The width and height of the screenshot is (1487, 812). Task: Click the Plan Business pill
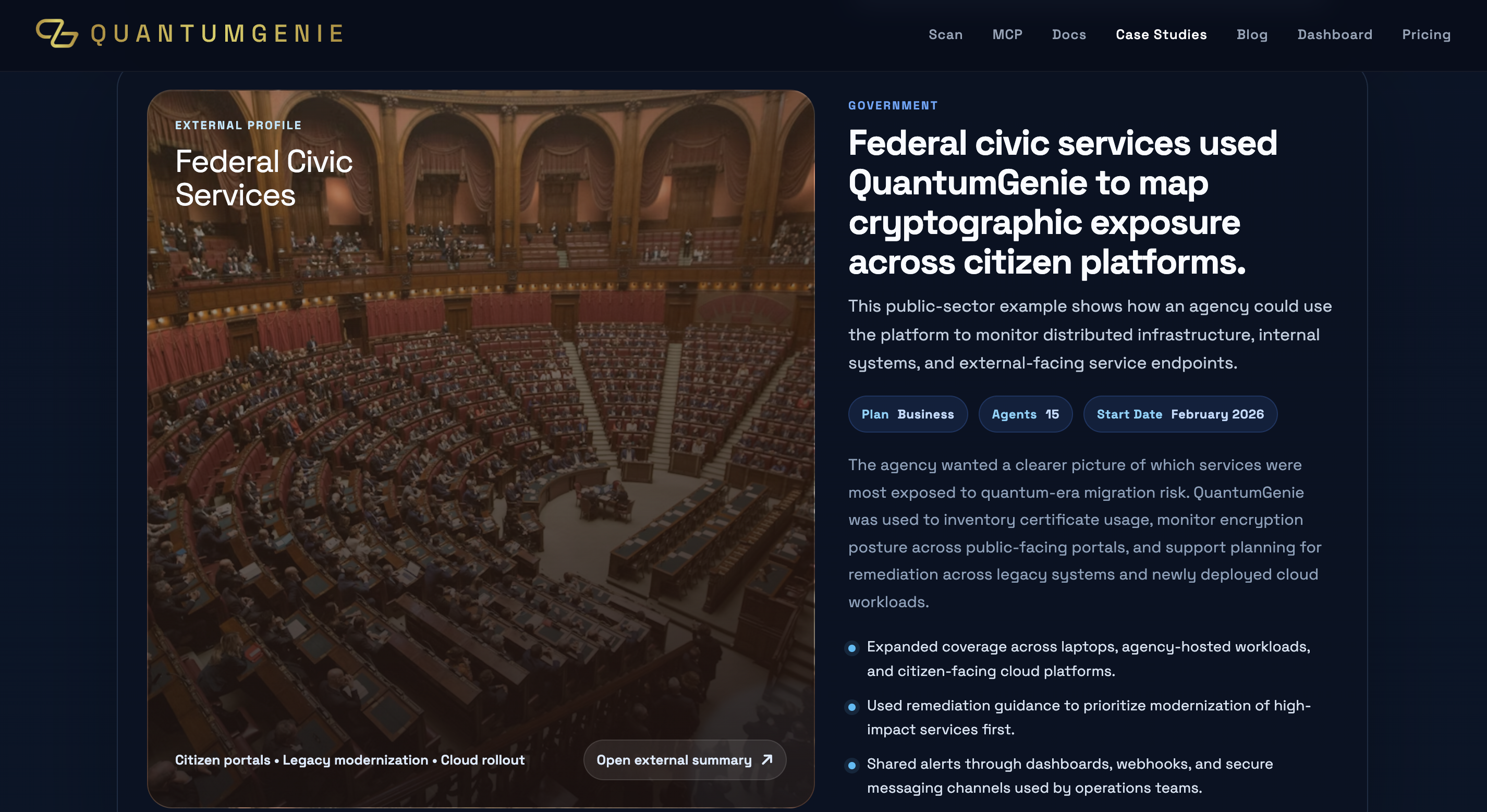[907, 414]
